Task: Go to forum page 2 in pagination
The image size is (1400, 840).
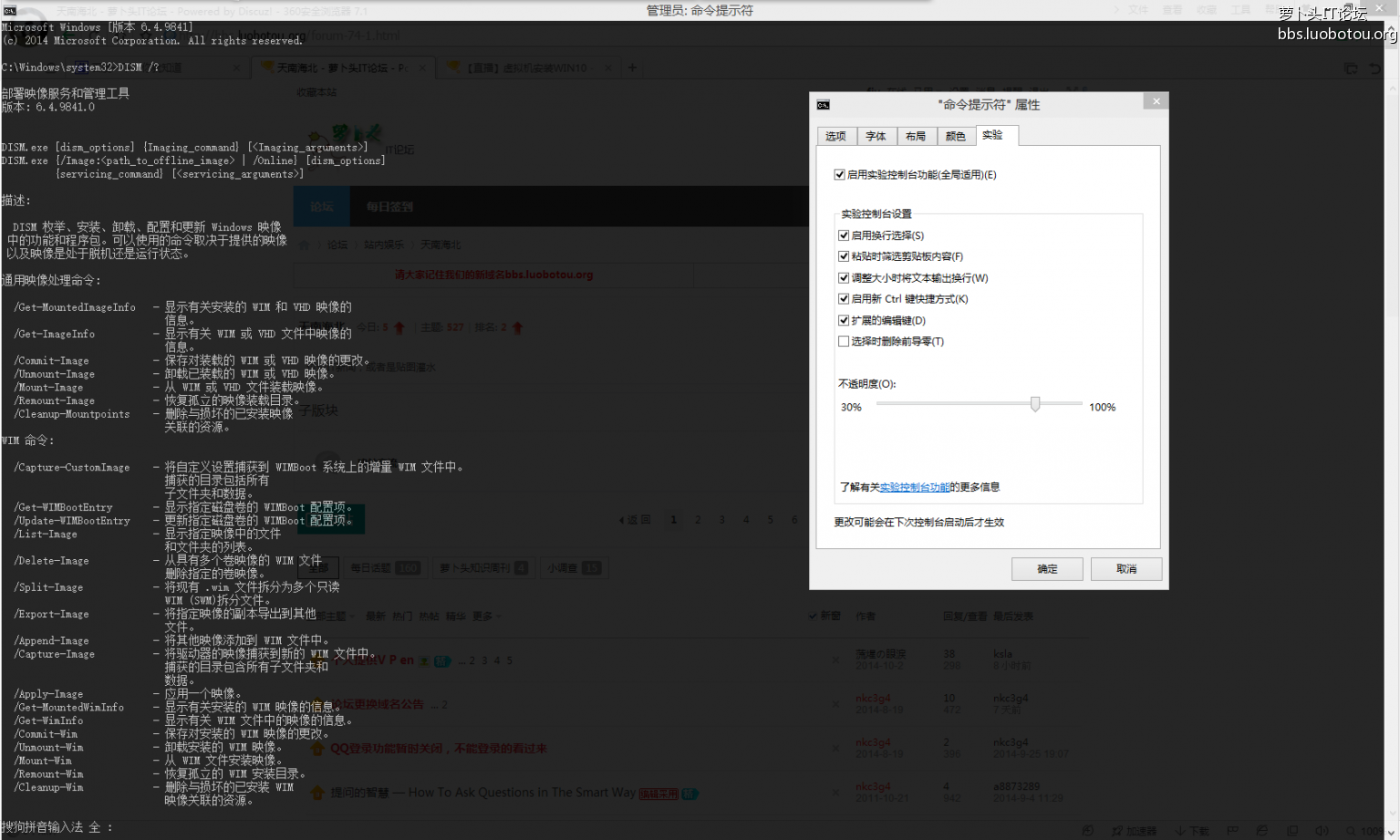Action: (x=698, y=520)
